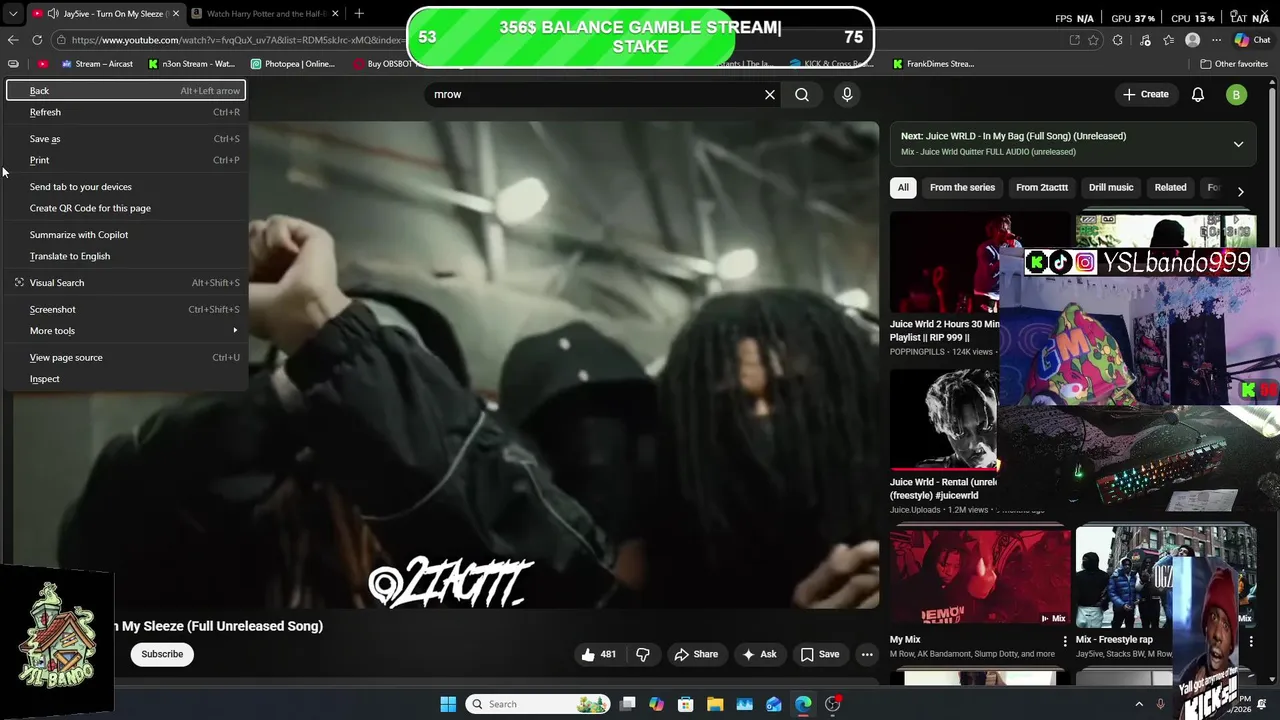Choose Translate to English
Screen dimensions: 1280x720
coord(126,256)
